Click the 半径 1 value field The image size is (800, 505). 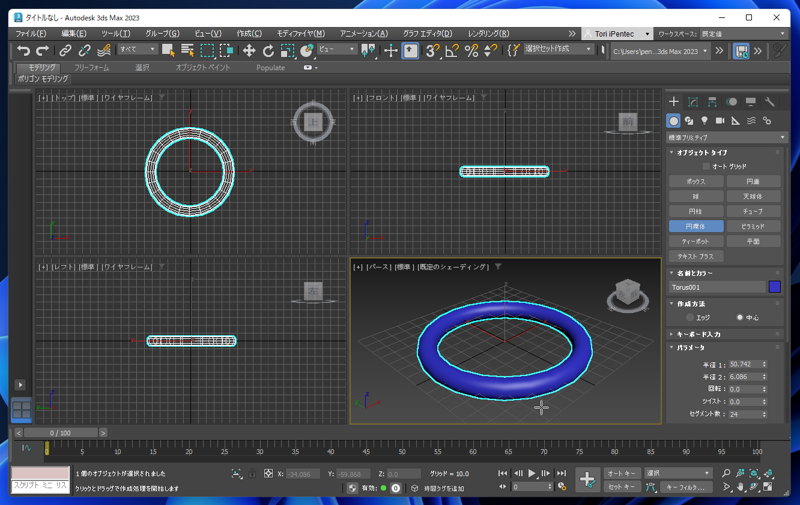click(744, 364)
